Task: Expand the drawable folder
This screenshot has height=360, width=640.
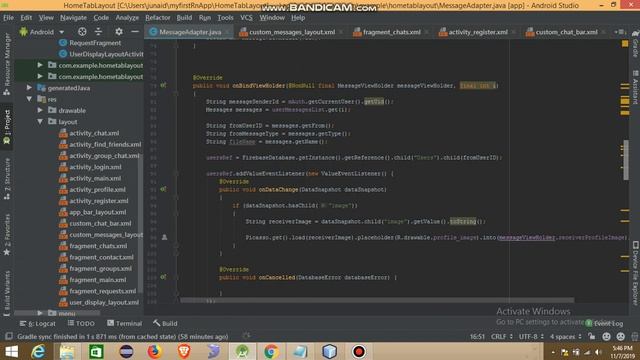Action: click(x=40, y=110)
